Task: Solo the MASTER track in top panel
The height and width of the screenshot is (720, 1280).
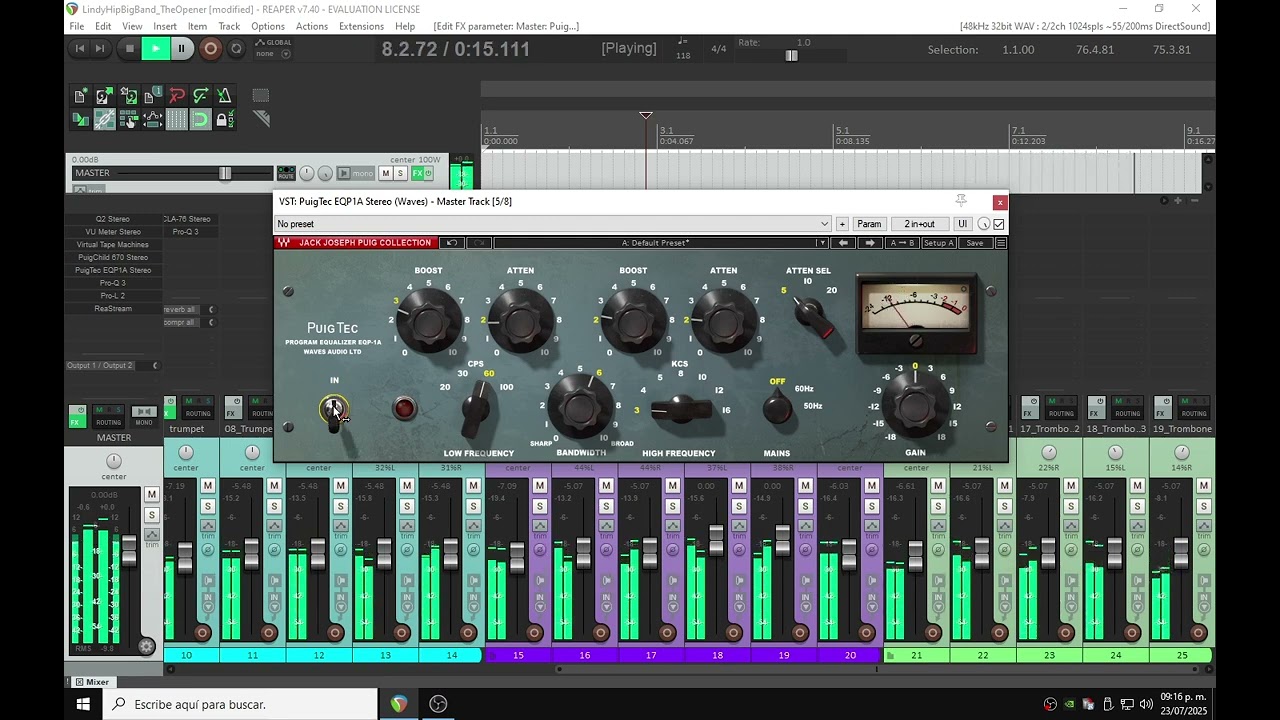Action: (x=400, y=173)
